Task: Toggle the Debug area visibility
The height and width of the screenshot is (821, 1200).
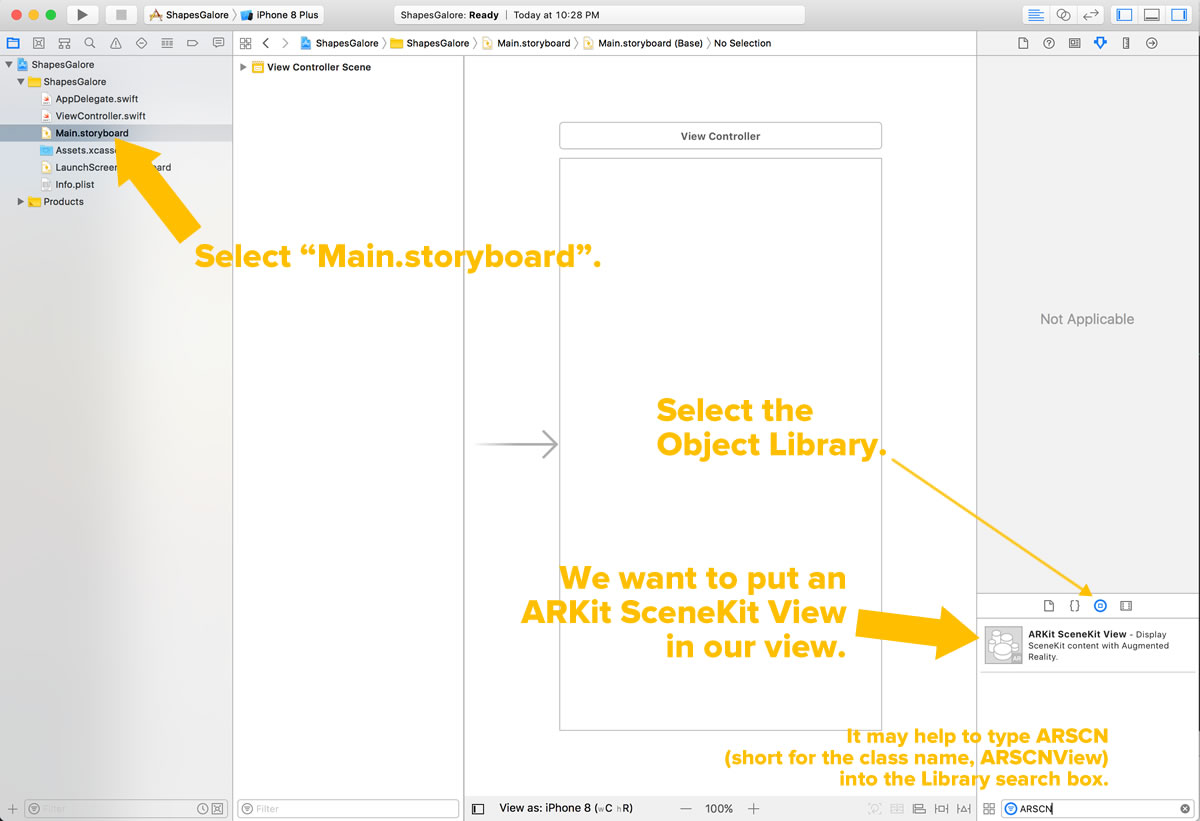Action: coord(1151,15)
